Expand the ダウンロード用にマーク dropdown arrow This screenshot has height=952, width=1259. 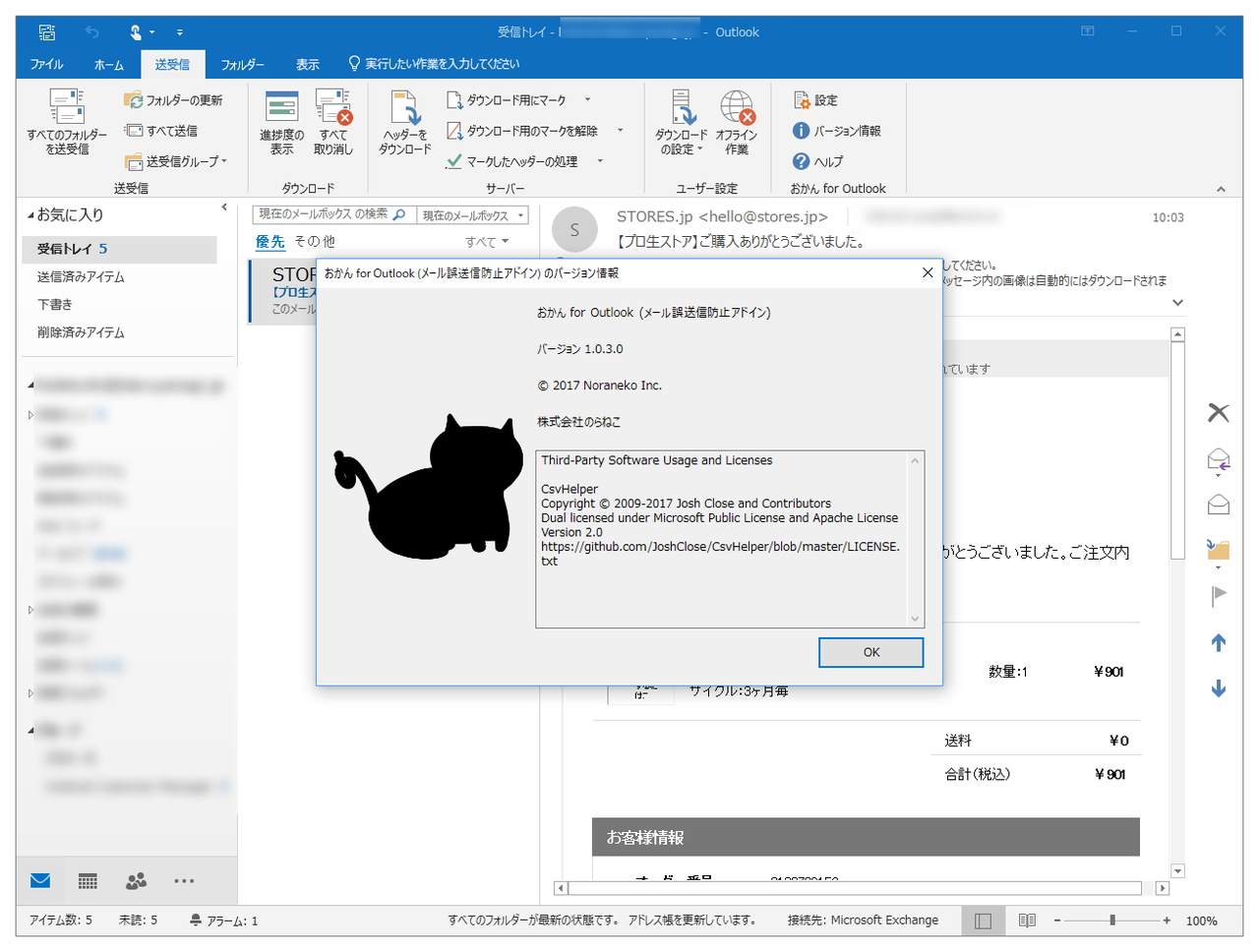(586, 99)
